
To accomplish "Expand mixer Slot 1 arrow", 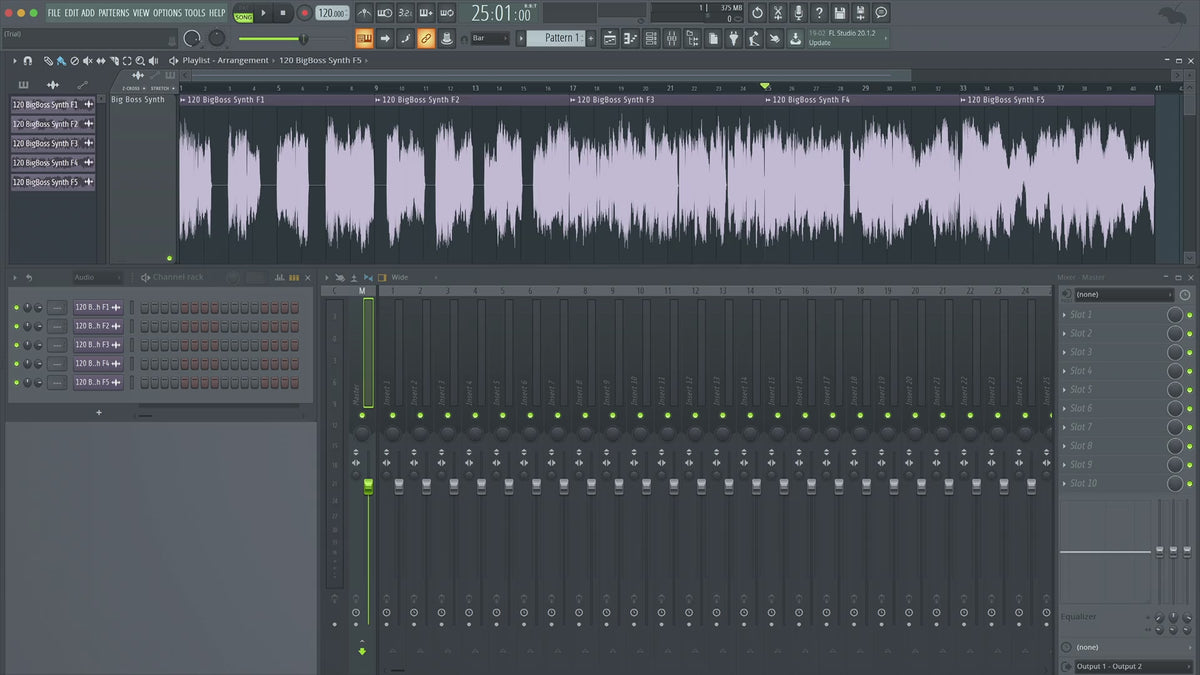I will pyautogui.click(x=1064, y=315).
